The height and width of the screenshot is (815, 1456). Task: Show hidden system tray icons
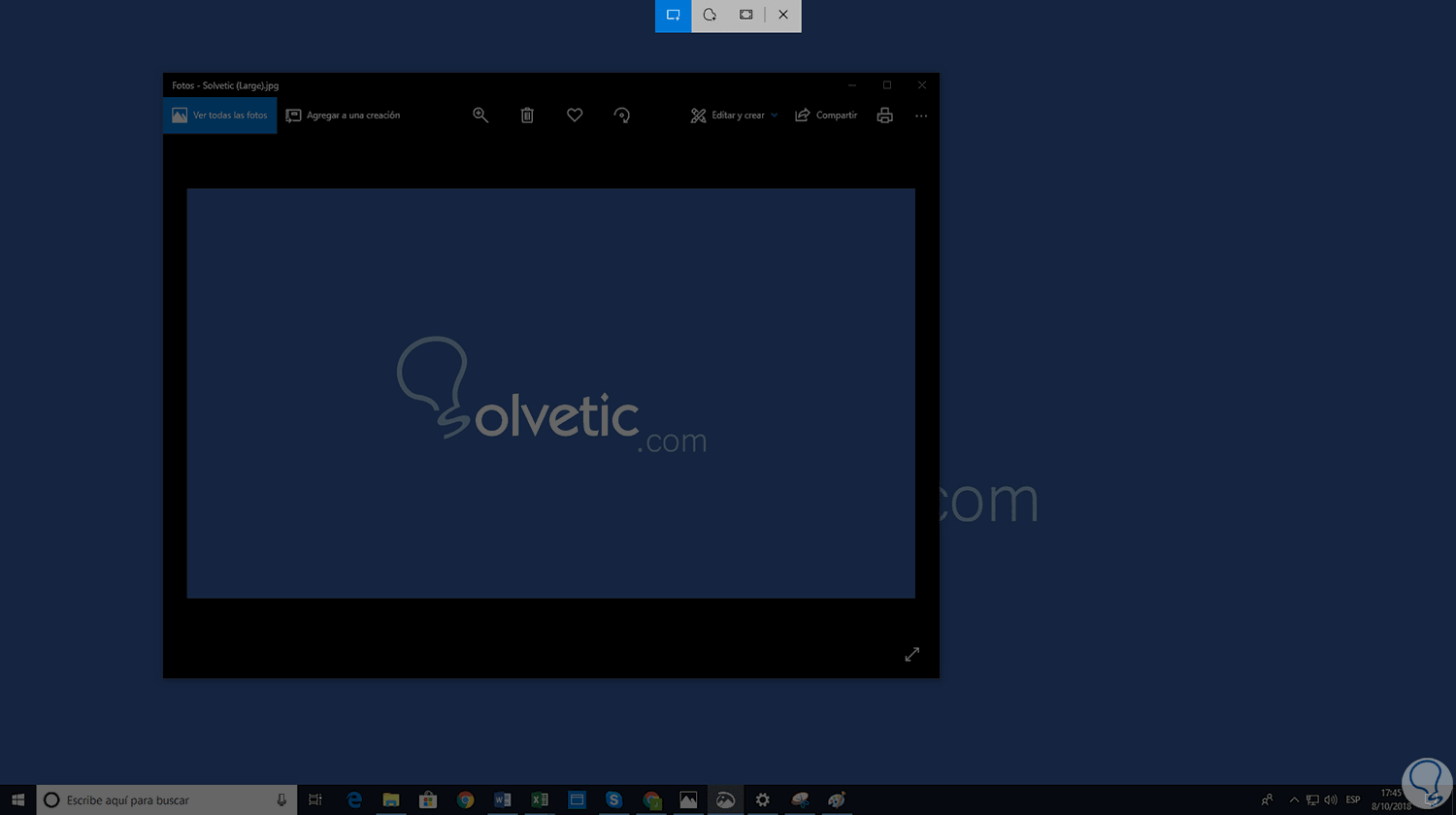click(1294, 800)
